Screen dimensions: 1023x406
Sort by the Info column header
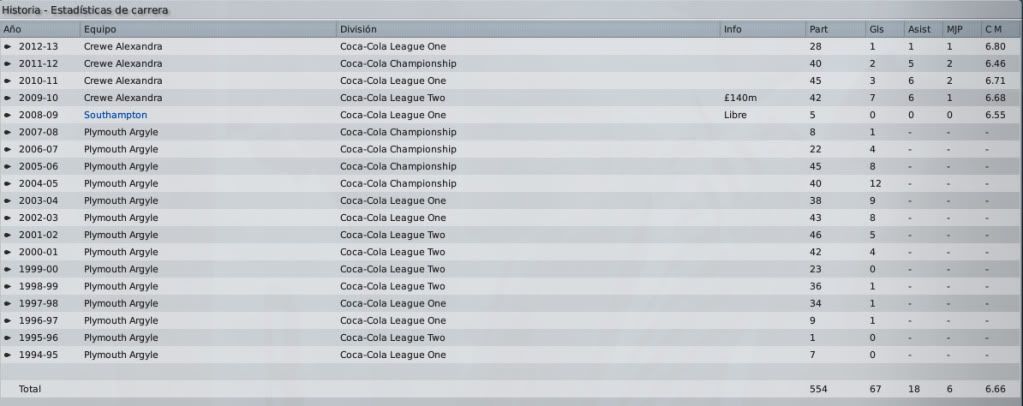pyautogui.click(x=763, y=29)
